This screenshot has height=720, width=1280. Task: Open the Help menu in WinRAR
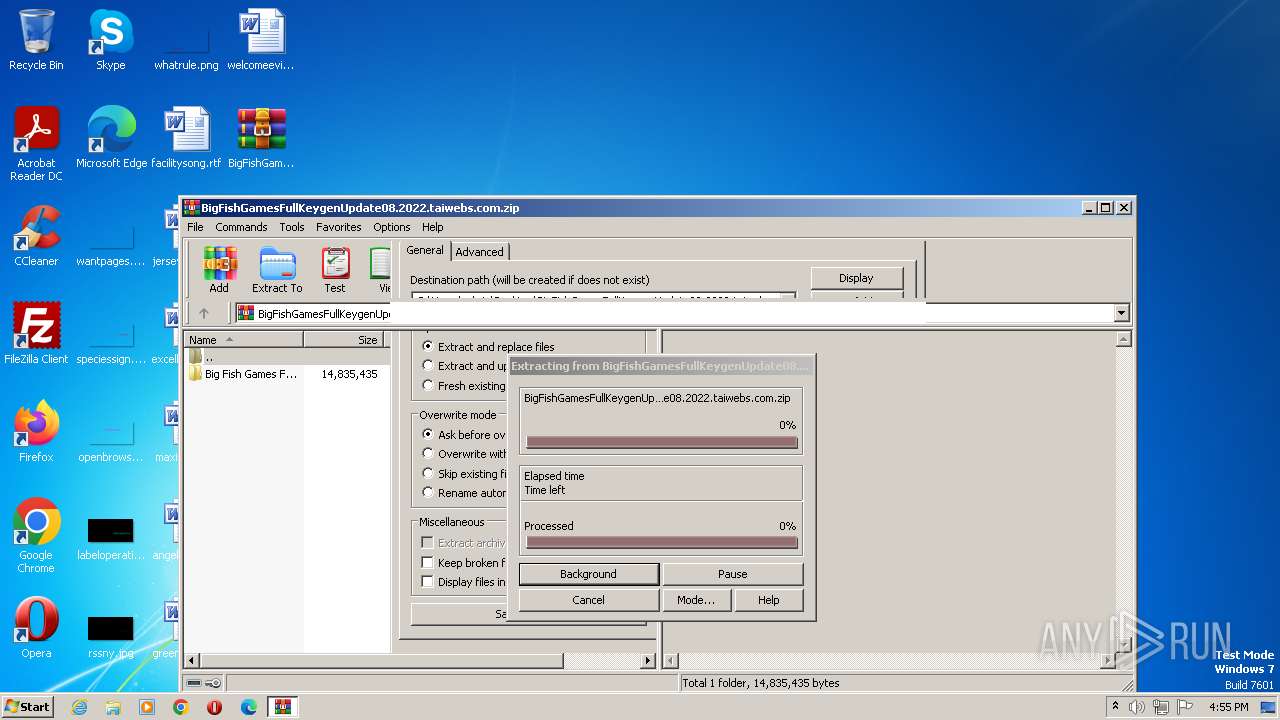click(433, 227)
